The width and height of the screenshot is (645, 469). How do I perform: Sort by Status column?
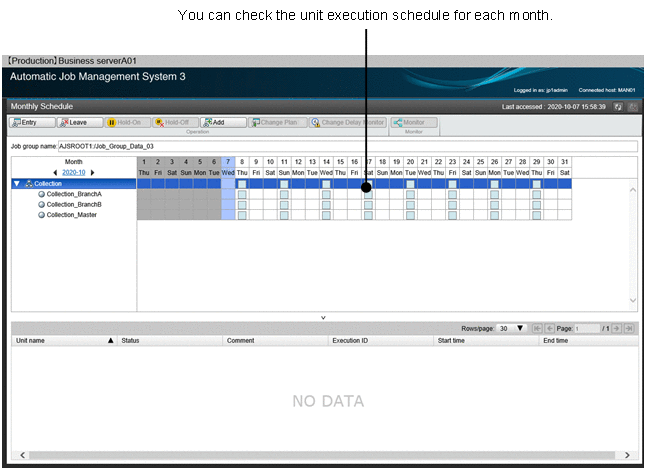(170, 341)
